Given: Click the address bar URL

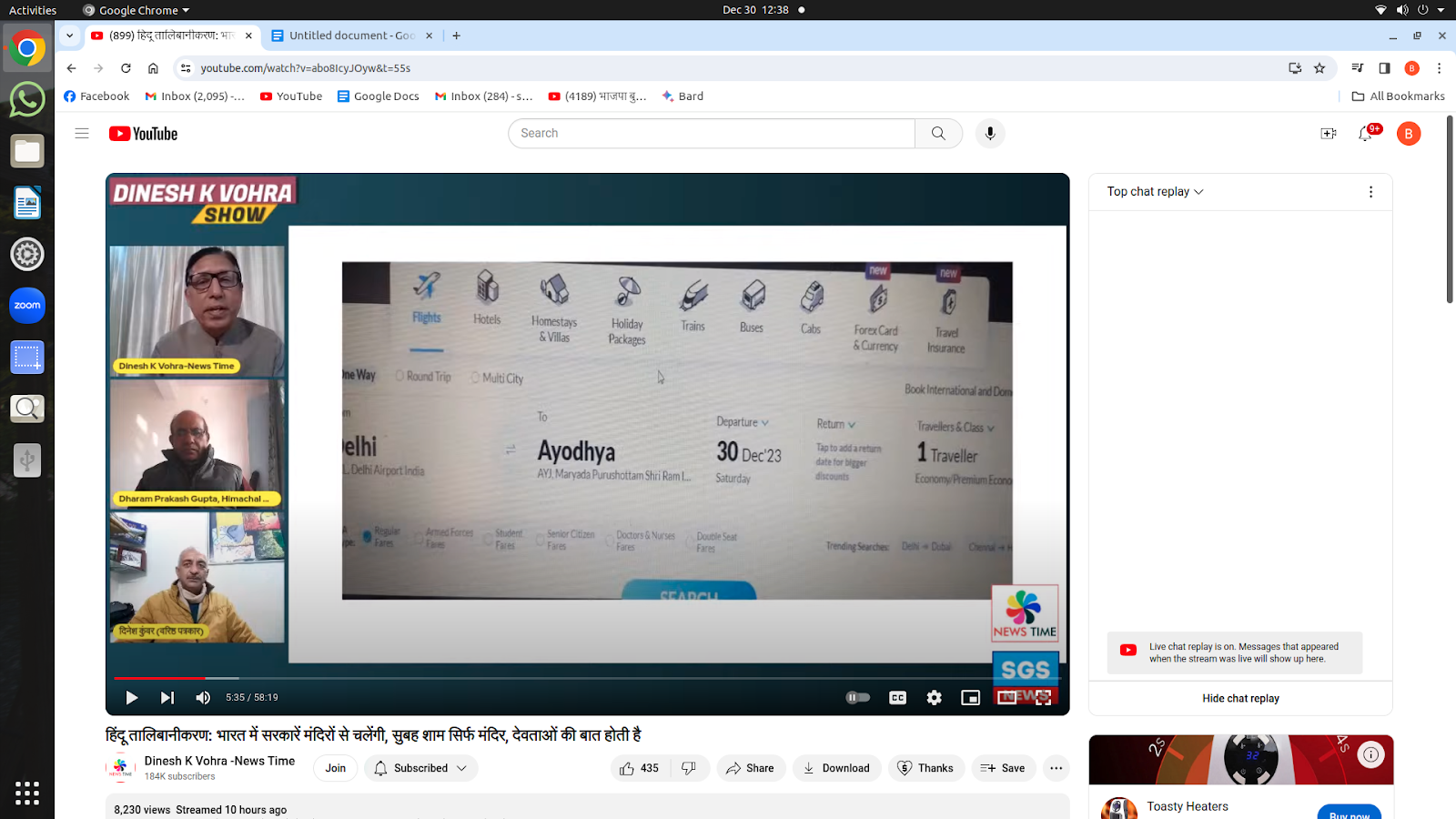Looking at the screenshot, I should pos(306,68).
